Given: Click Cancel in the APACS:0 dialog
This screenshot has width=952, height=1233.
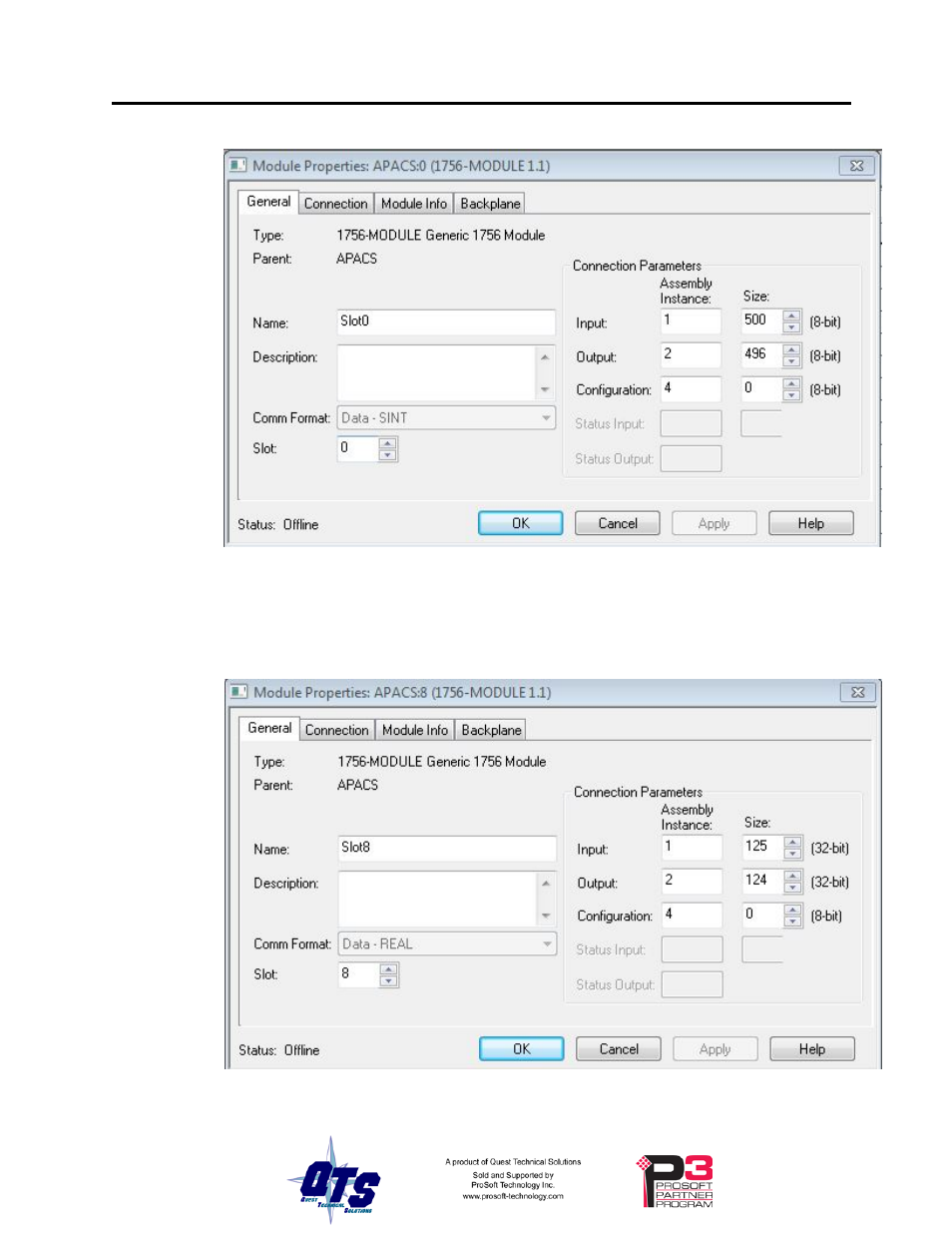Looking at the screenshot, I should point(618,523).
